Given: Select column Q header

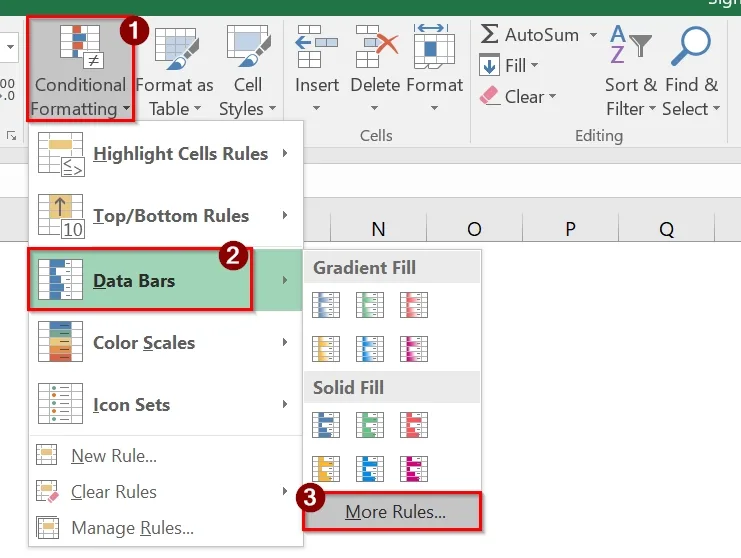Looking at the screenshot, I should (666, 229).
